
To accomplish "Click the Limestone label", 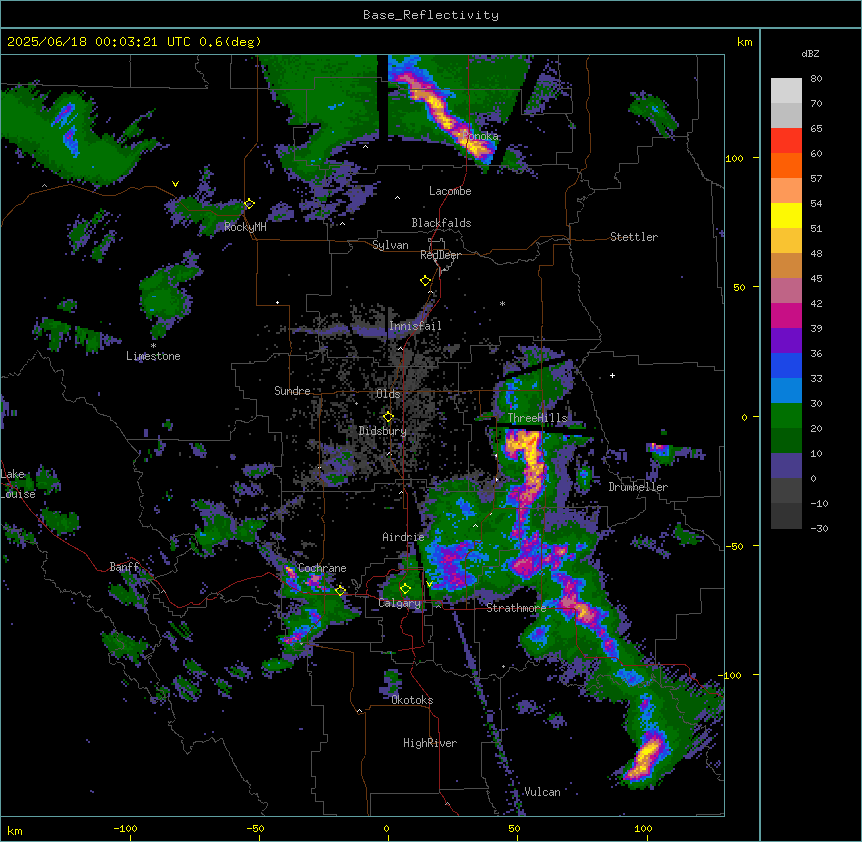I will [153, 356].
